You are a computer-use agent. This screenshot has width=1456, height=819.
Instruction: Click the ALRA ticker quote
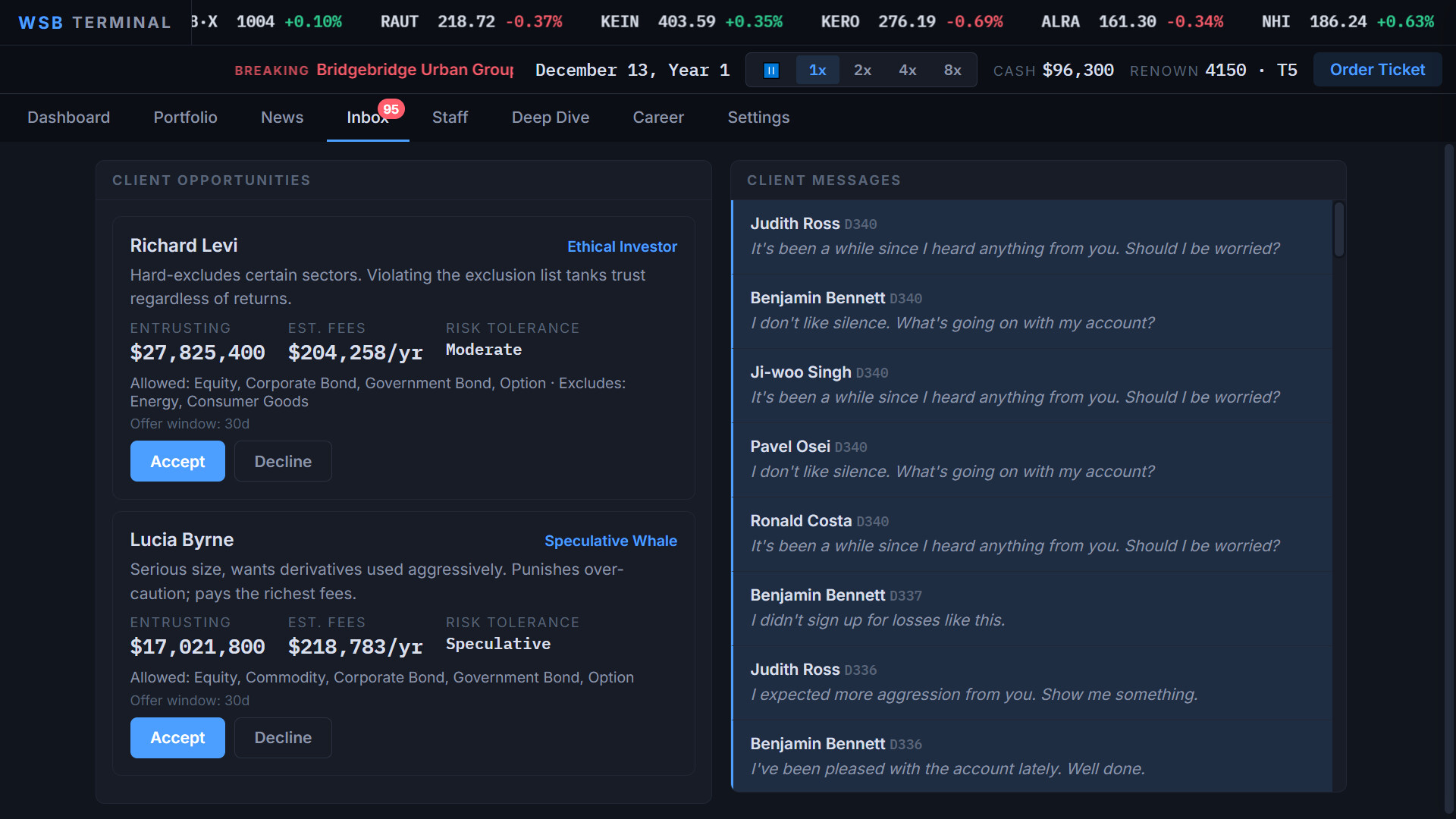coord(1132,22)
